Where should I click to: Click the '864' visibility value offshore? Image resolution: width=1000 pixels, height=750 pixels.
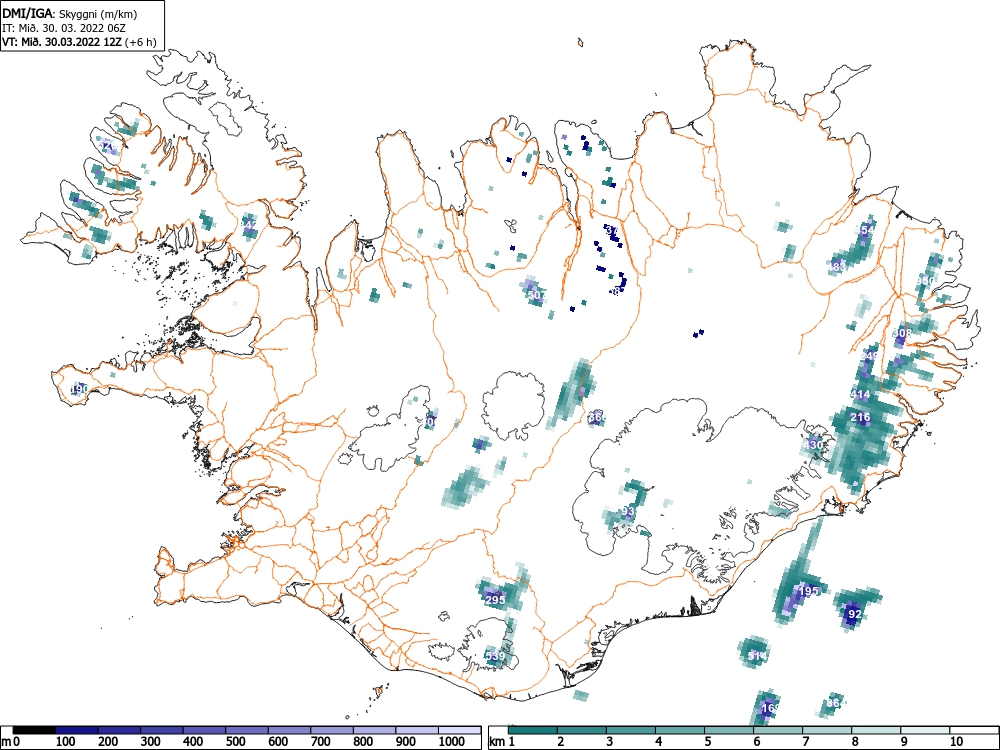coord(835,703)
